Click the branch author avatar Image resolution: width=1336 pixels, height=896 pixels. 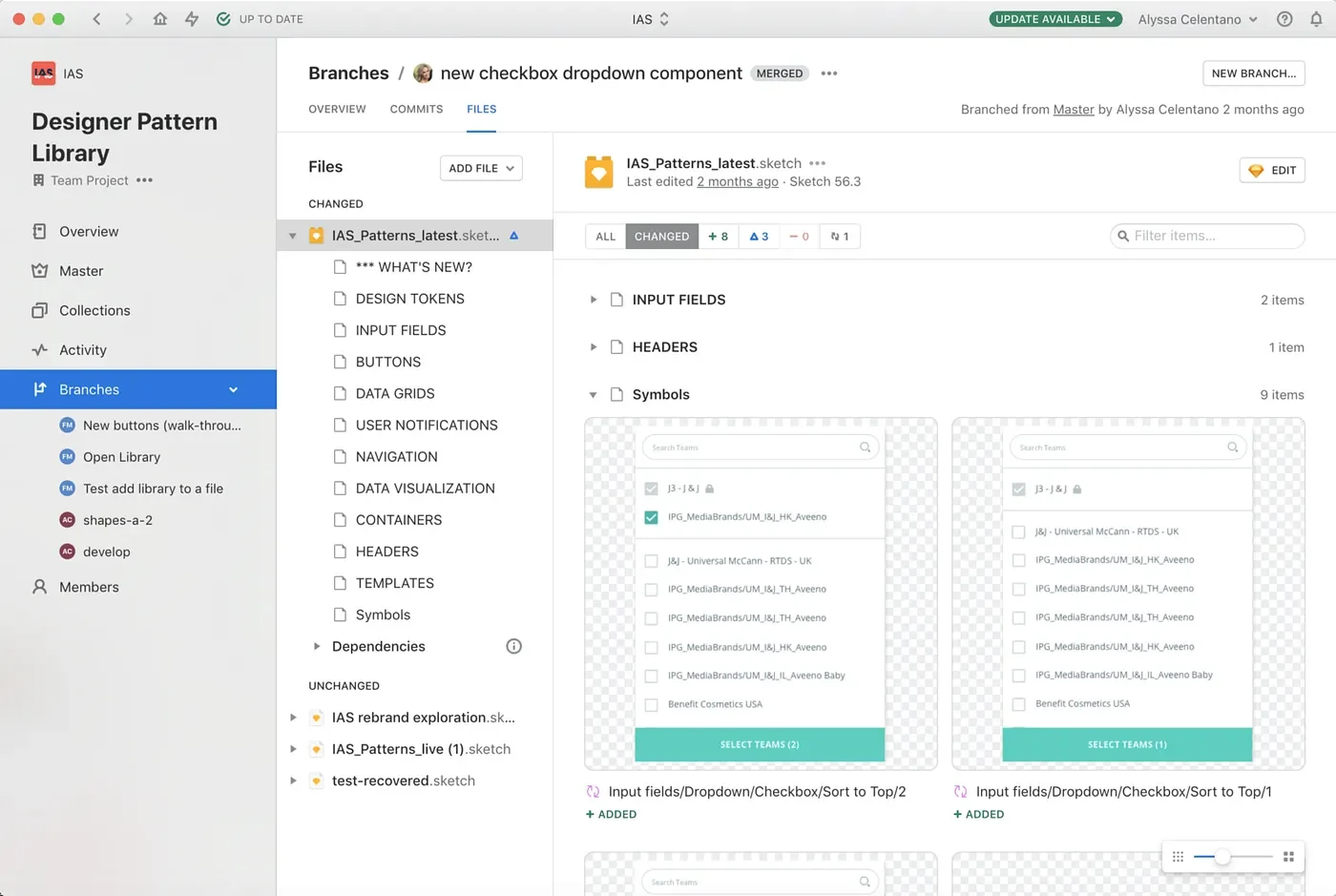point(423,73)
